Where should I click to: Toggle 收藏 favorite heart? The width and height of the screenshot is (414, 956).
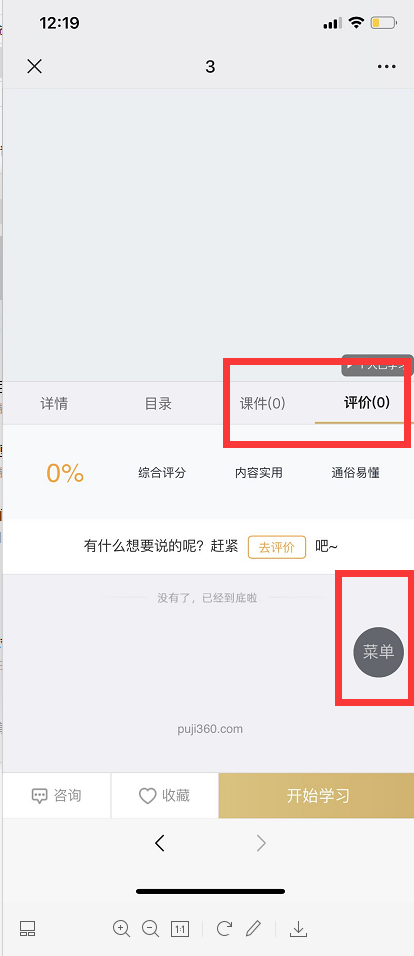click(x=165, y=796)
